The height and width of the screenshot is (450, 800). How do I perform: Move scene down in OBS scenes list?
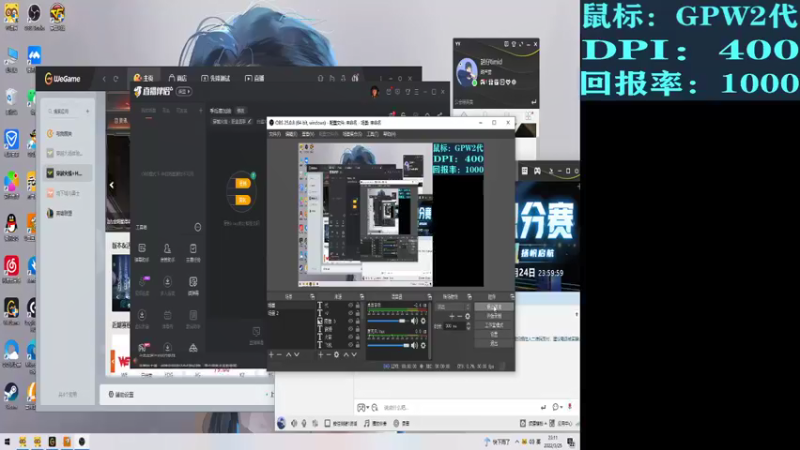pyautogui.click(x=296, y=355)
